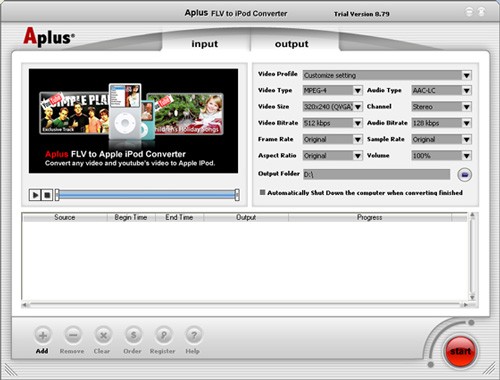Stop the preview playback

47,195
